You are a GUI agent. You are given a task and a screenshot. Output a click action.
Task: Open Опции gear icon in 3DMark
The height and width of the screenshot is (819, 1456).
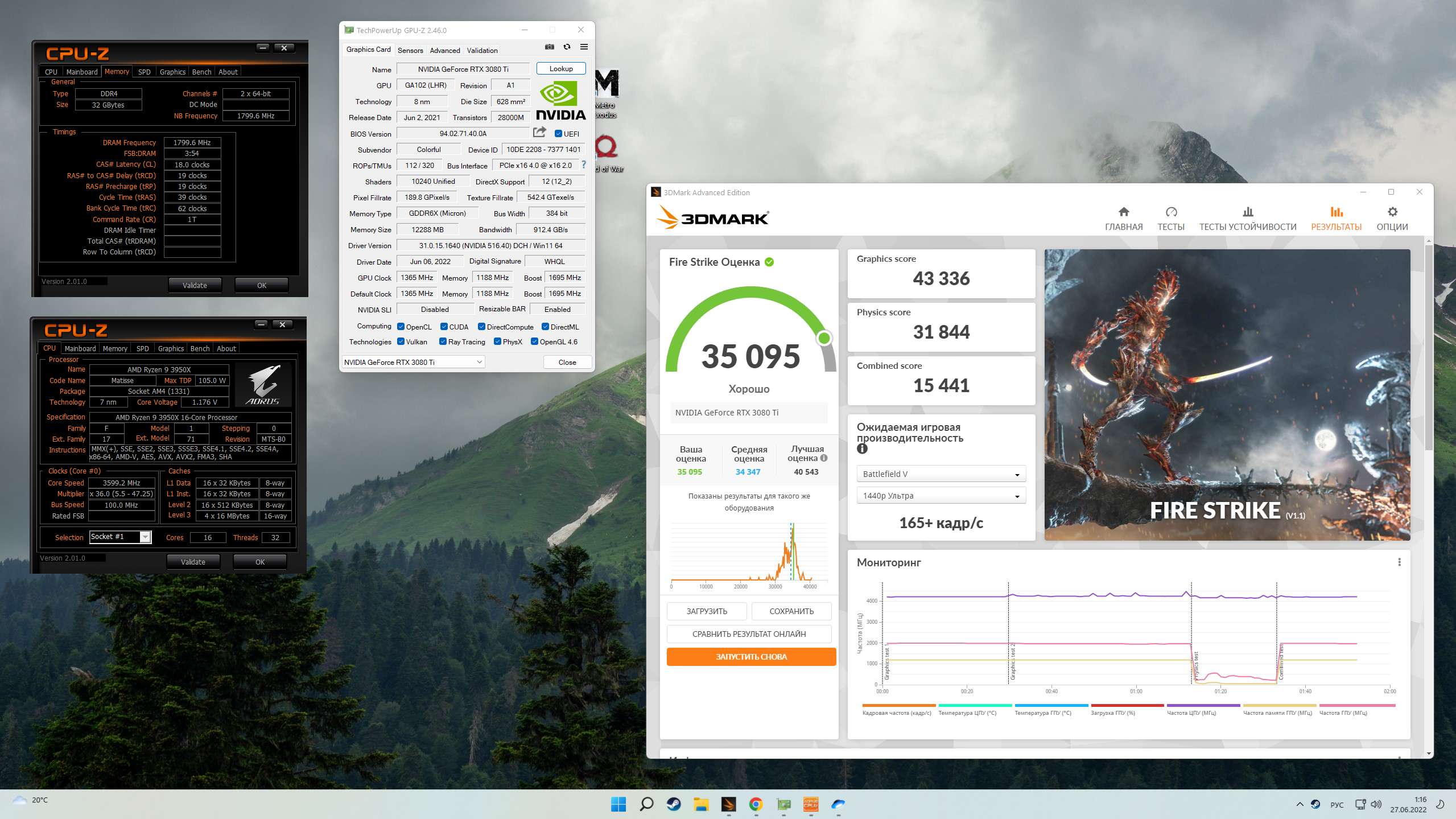(1392, 212)
